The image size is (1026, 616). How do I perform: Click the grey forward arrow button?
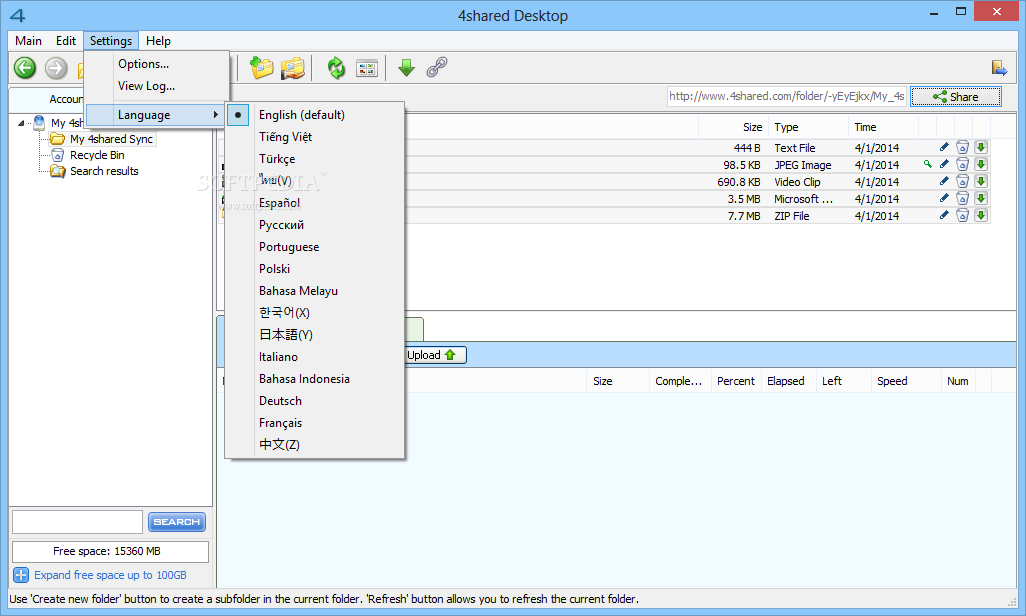pos(56,67)
